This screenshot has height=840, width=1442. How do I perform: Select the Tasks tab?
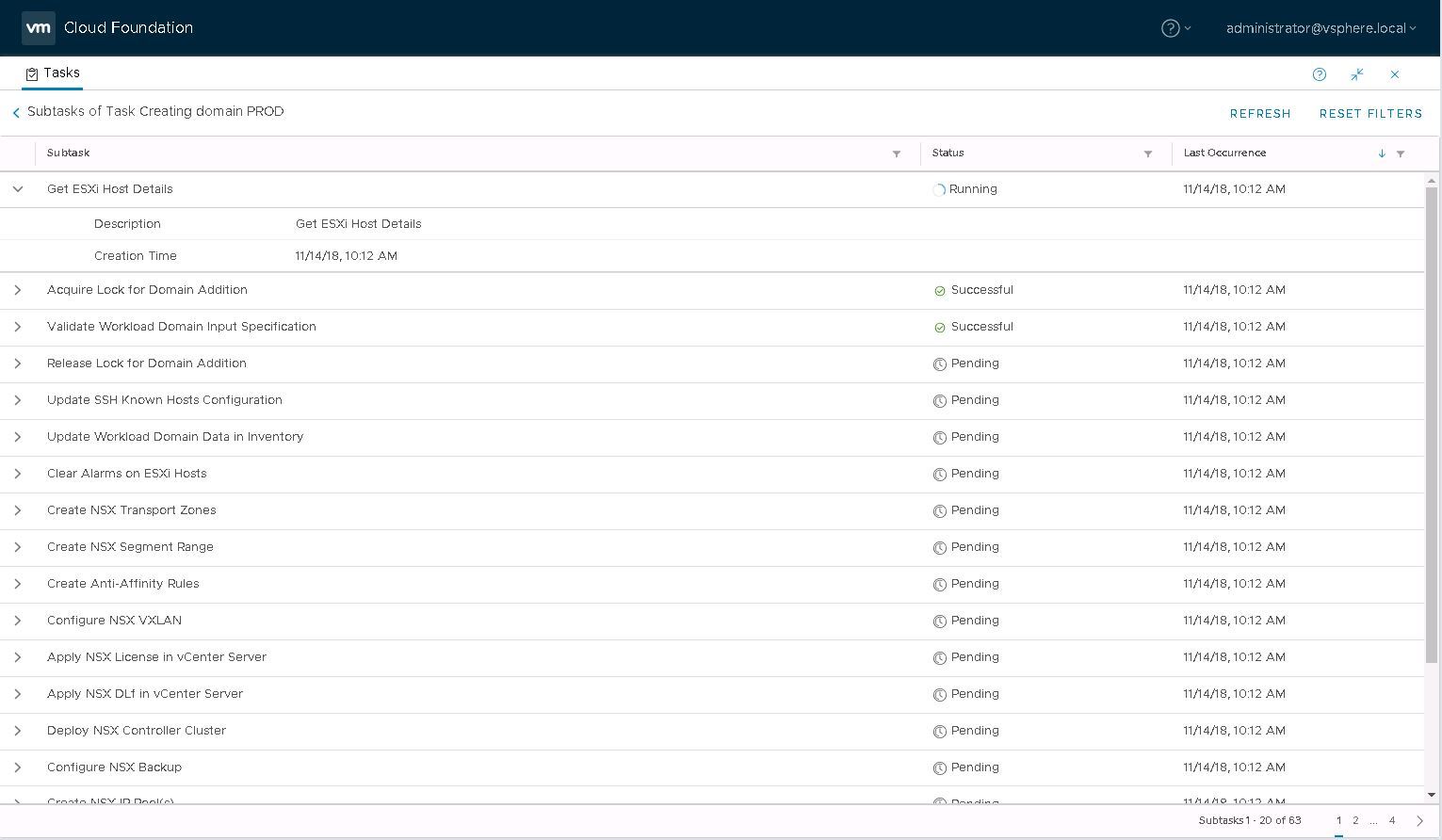point(62,73)
